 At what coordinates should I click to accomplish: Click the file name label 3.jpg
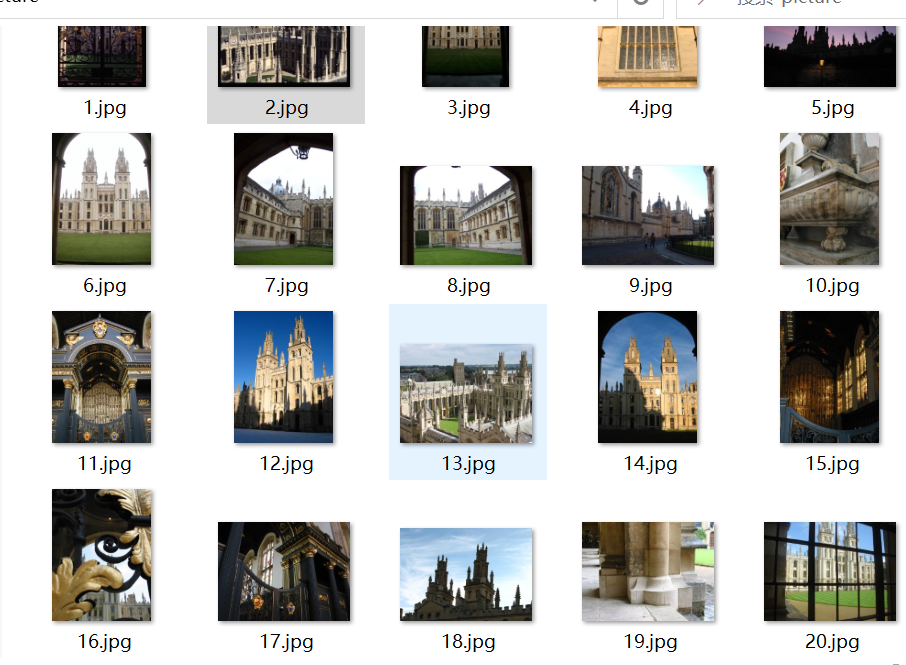(469, 107)
